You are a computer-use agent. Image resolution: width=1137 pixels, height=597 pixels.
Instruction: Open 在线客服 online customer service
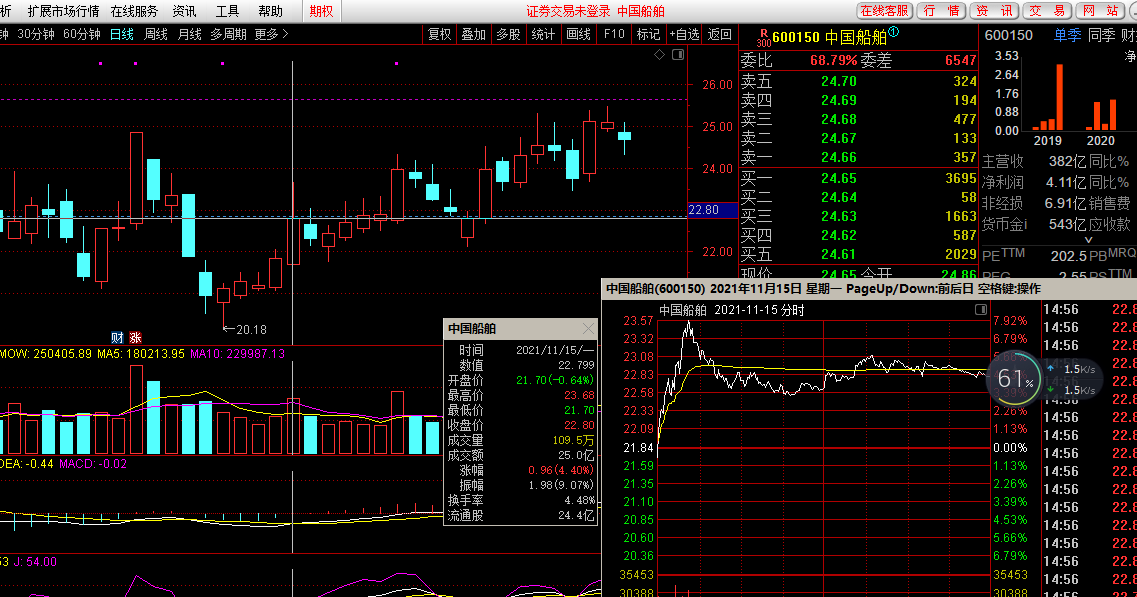[x=884, y=11]
